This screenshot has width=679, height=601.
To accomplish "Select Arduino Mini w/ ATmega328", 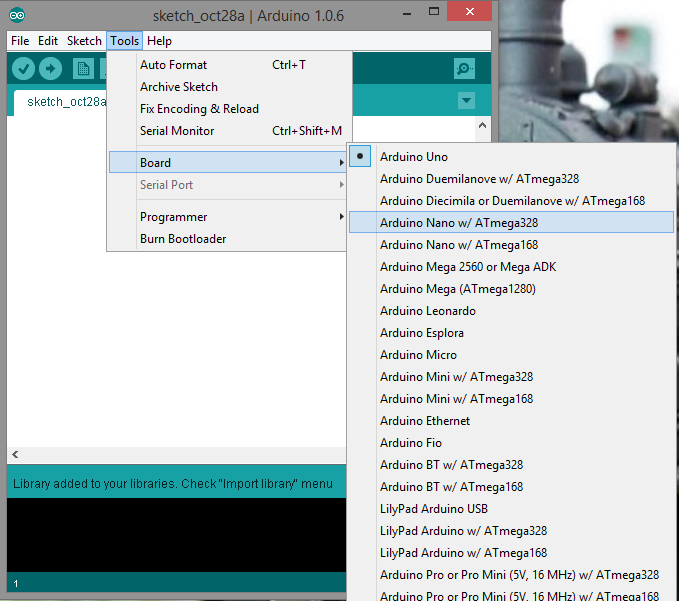I will [x=511, y=377].
